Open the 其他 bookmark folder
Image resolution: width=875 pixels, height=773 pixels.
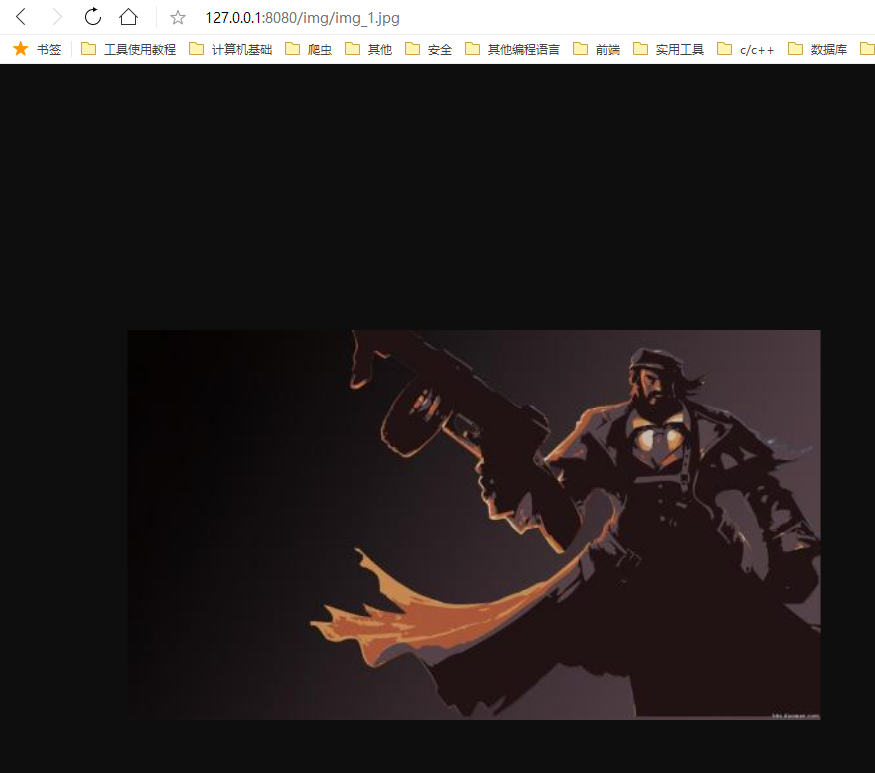pos(368,49)
